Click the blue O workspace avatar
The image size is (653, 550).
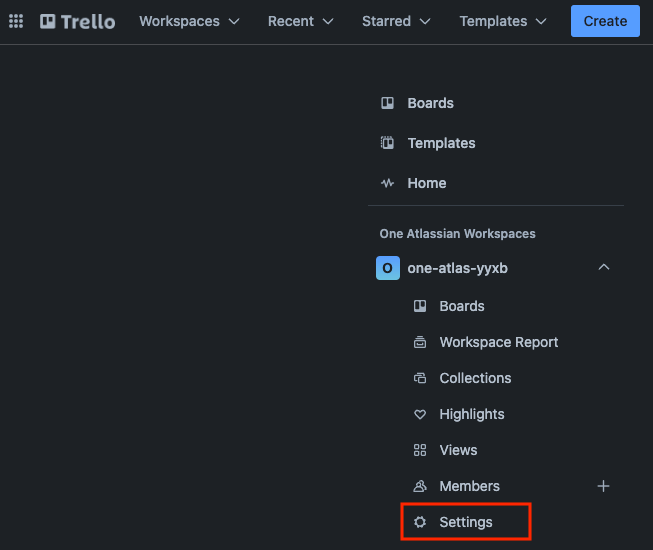(x=388, y=268)
